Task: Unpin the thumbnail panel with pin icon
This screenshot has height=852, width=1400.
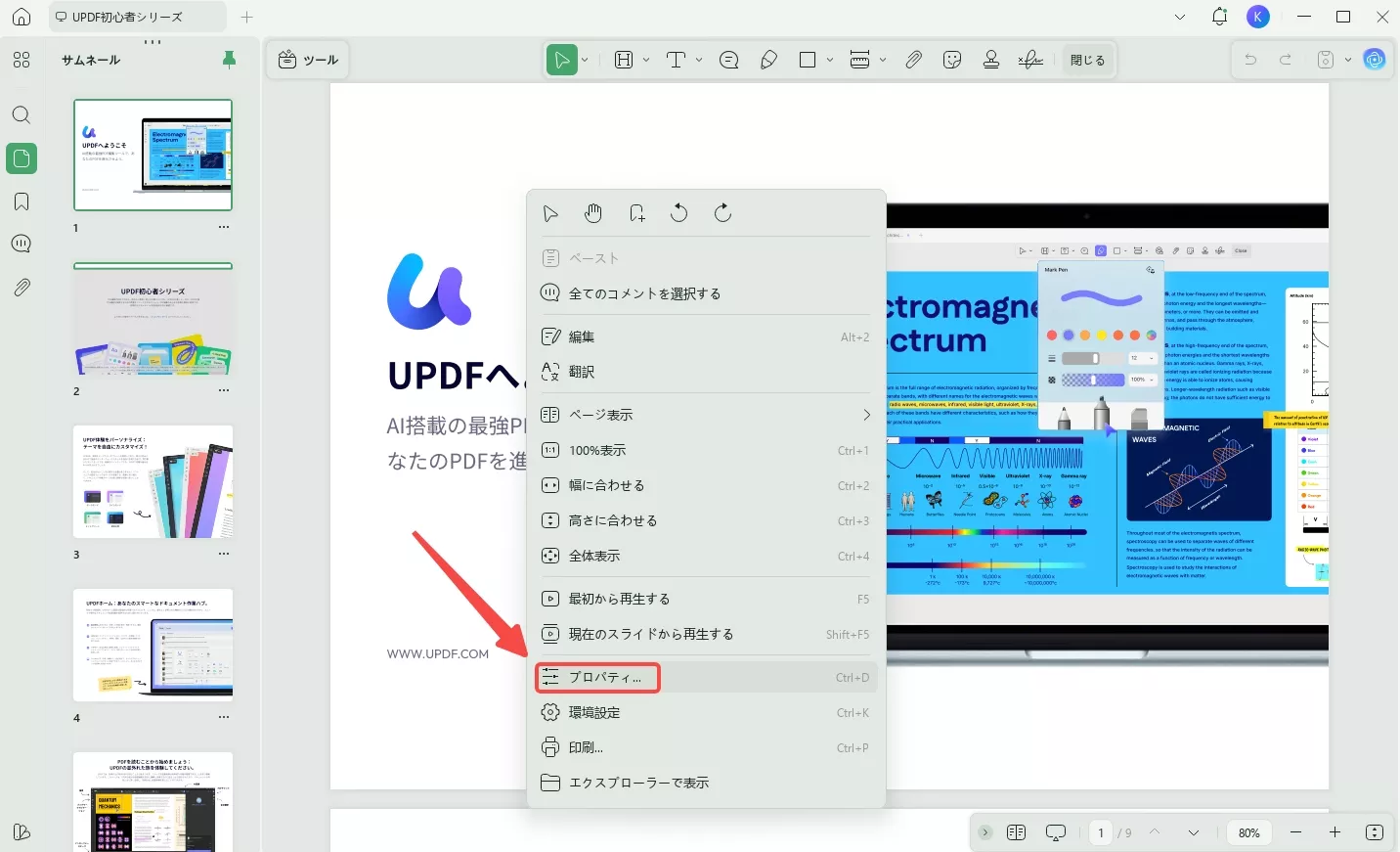Action: 230,60
